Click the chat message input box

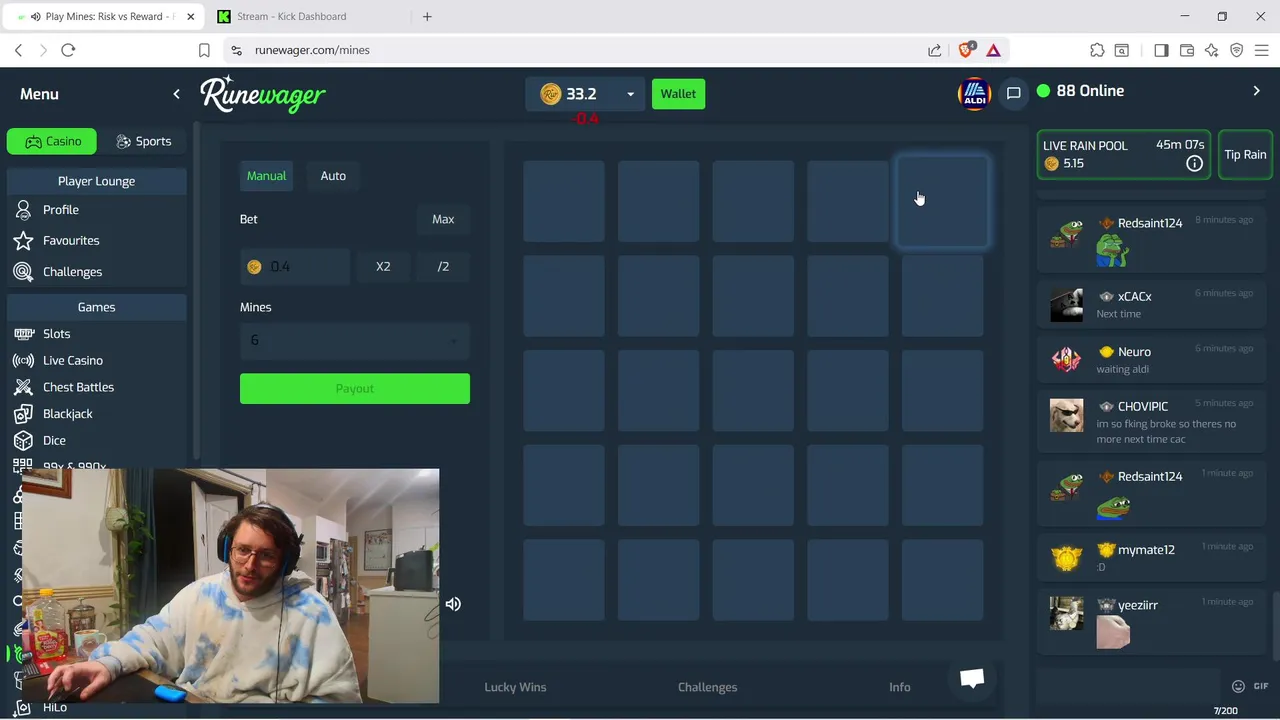pyautogui.click(x=1130, y=686)
